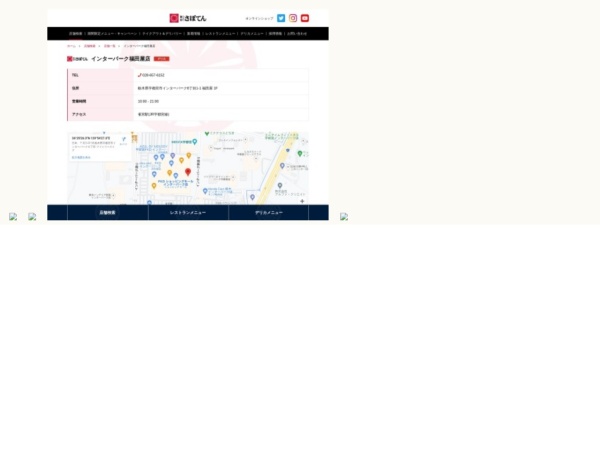Image resolution: width=600 pixels, height=450 pixels.
Task: Click the teal pin at map top center
Action: coord(194,142)
